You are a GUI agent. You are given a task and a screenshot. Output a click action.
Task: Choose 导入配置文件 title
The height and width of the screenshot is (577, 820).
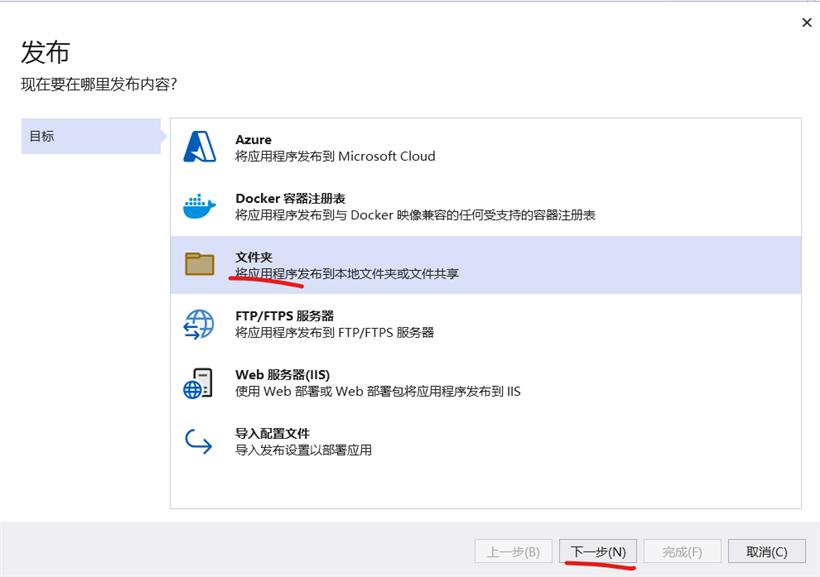click(272, 433)
